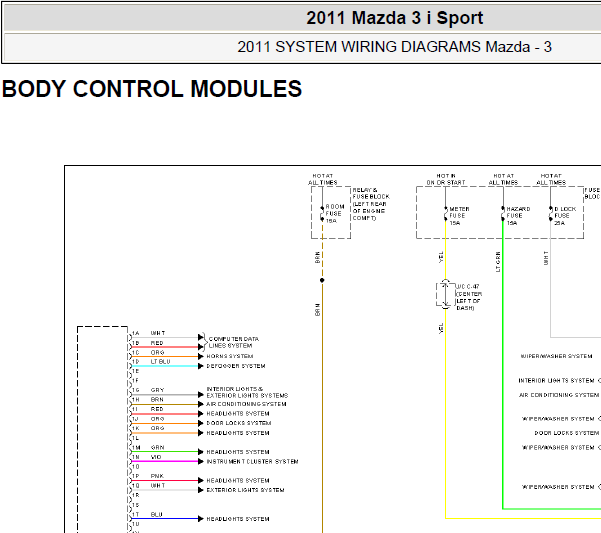Screen dimensions: 601x533
Task: Click the "LT GRN" vertical wire label
Action: coord(498,262)
